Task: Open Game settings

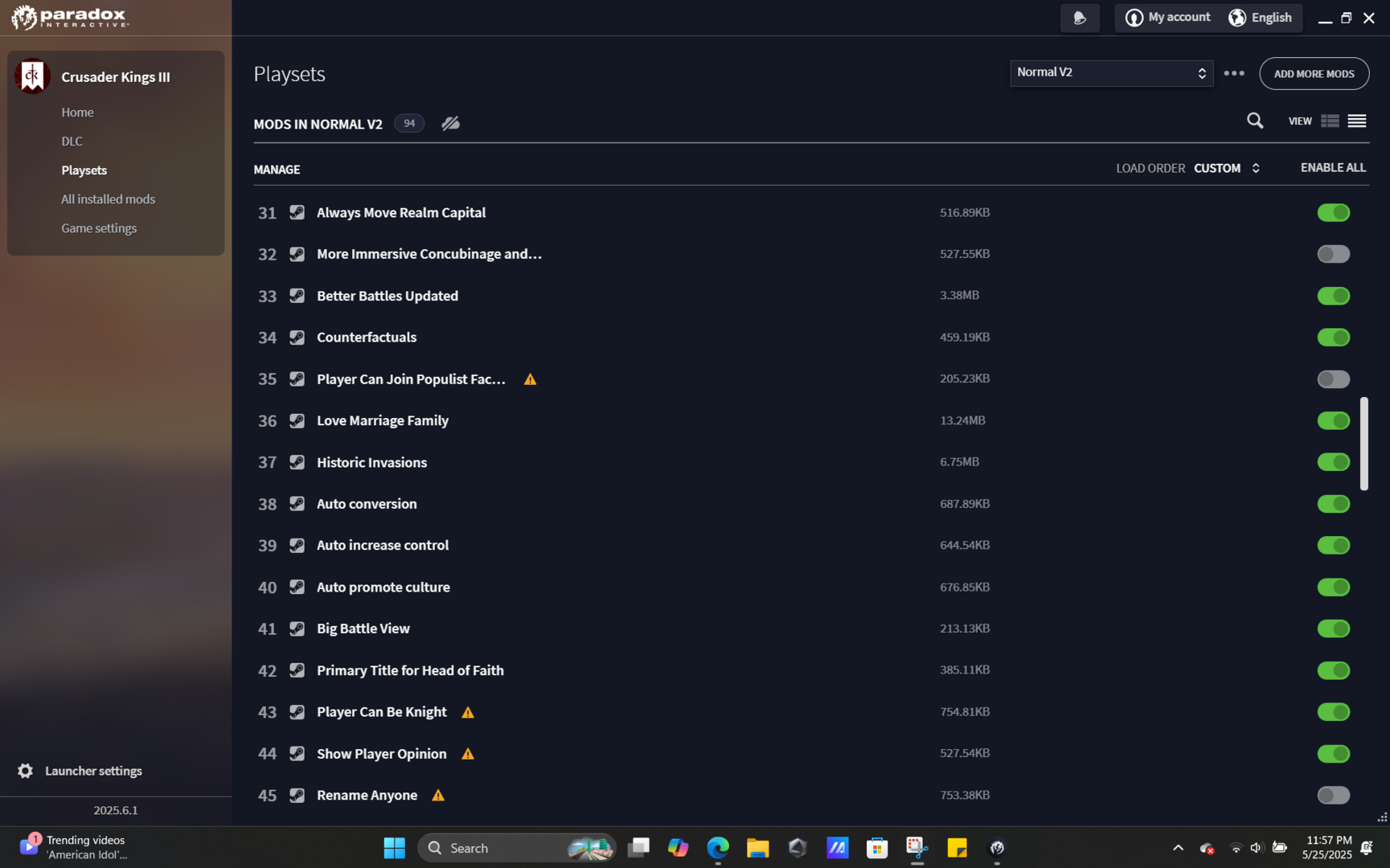Action: [99, 228]
